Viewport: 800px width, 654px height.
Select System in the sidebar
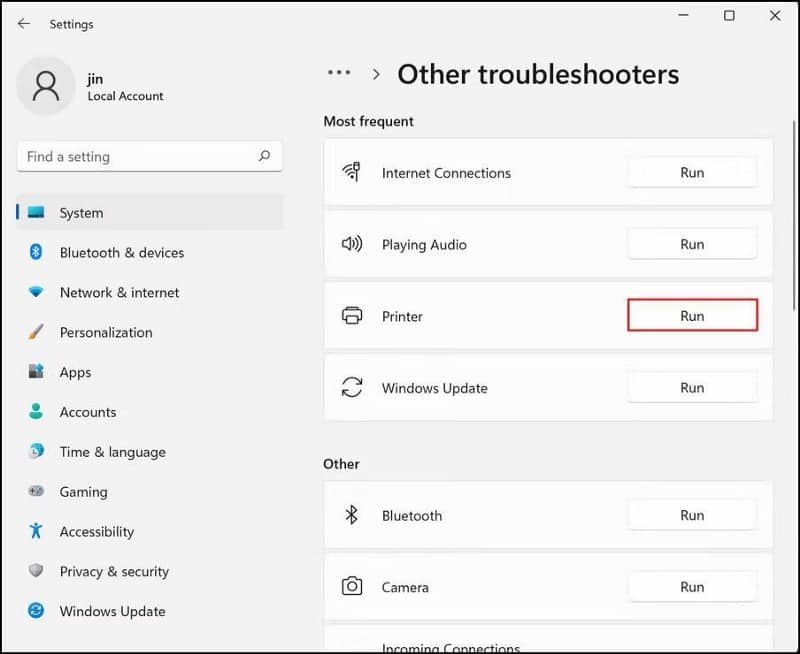tap(81, 213)
